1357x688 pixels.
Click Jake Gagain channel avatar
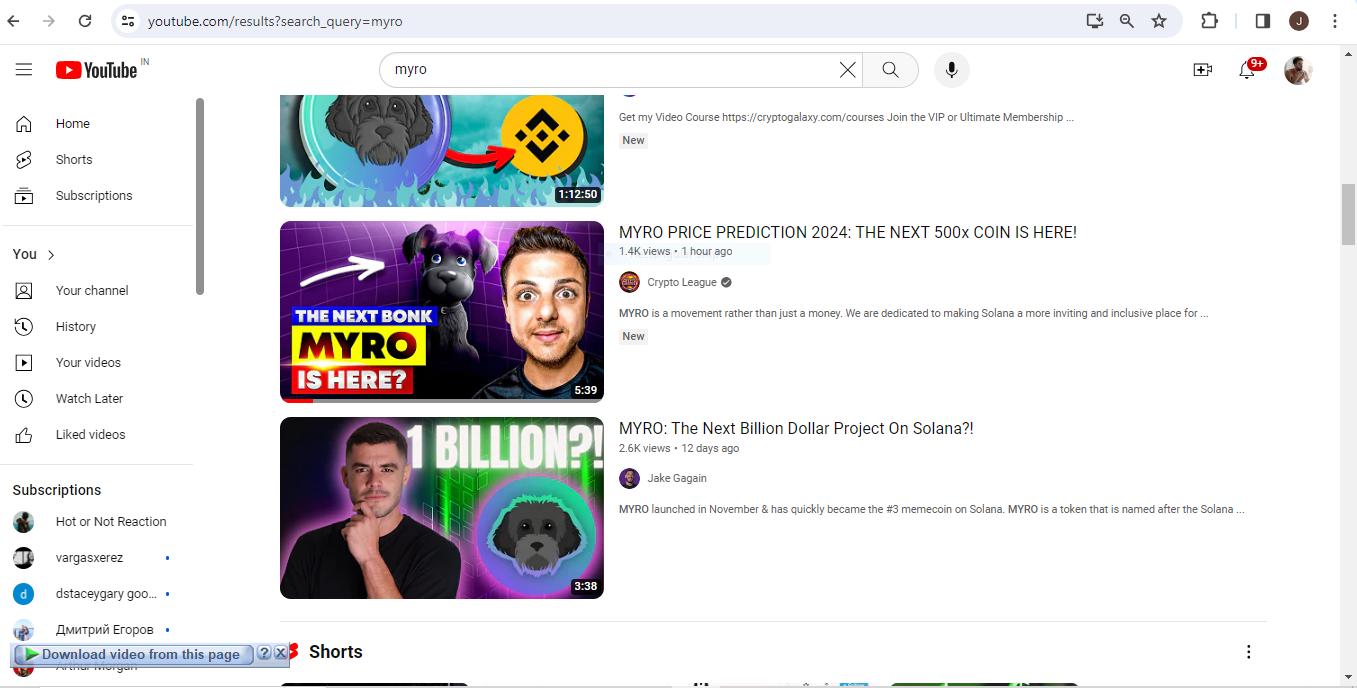click(629, 478)
